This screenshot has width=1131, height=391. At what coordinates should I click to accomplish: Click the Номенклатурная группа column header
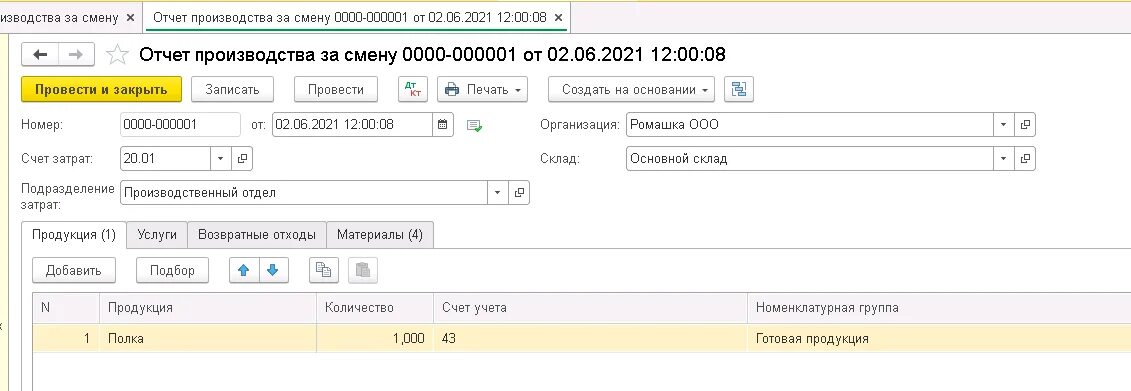tap(939, 308)
